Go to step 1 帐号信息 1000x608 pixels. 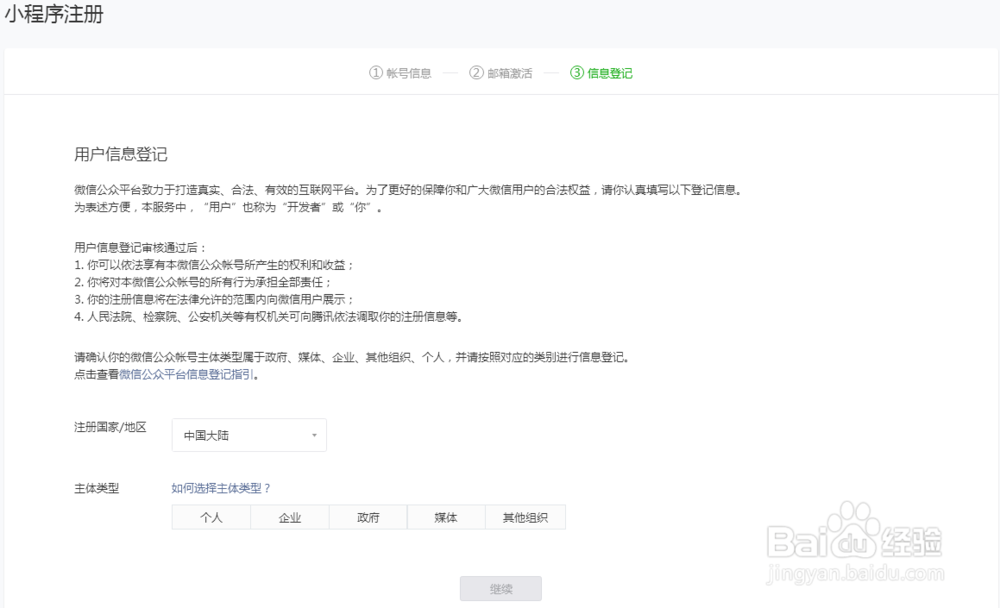(x=401, y=73)
